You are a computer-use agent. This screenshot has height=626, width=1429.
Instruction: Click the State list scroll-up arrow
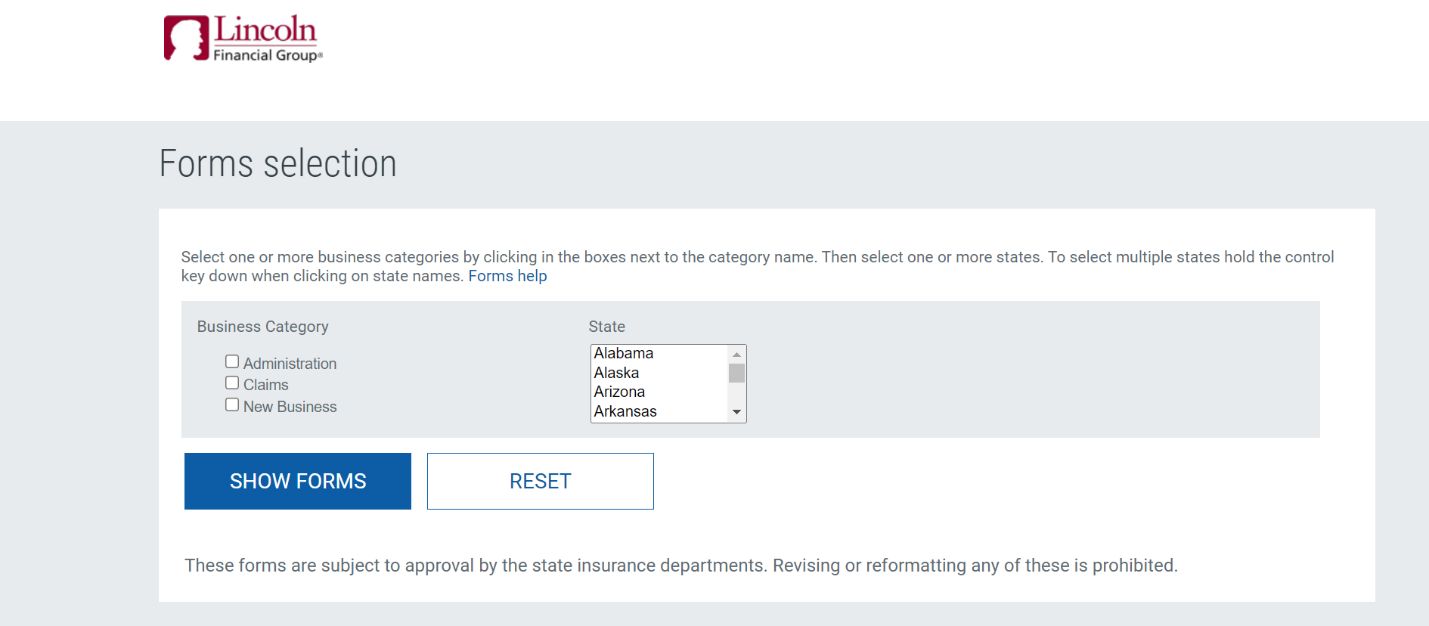pyautogui.click(x=737, y=354)
